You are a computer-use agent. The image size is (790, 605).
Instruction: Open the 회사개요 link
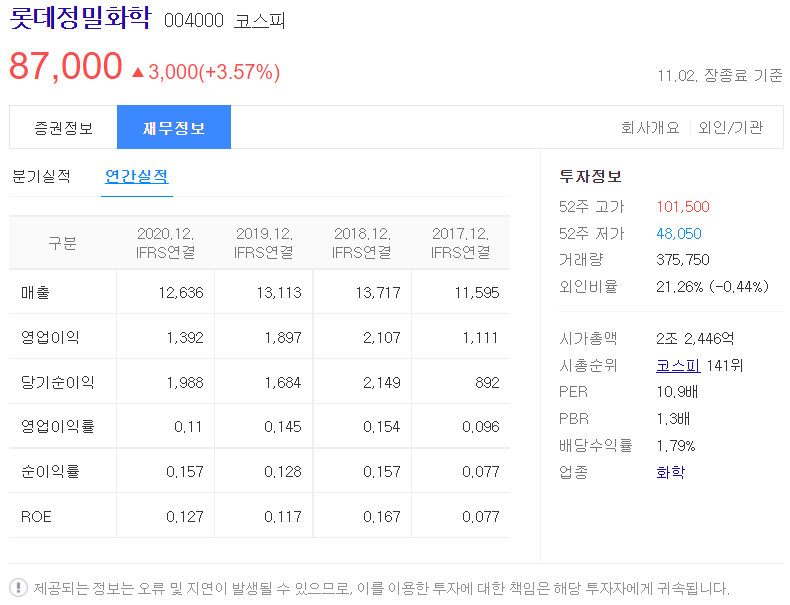coord(650,127)
